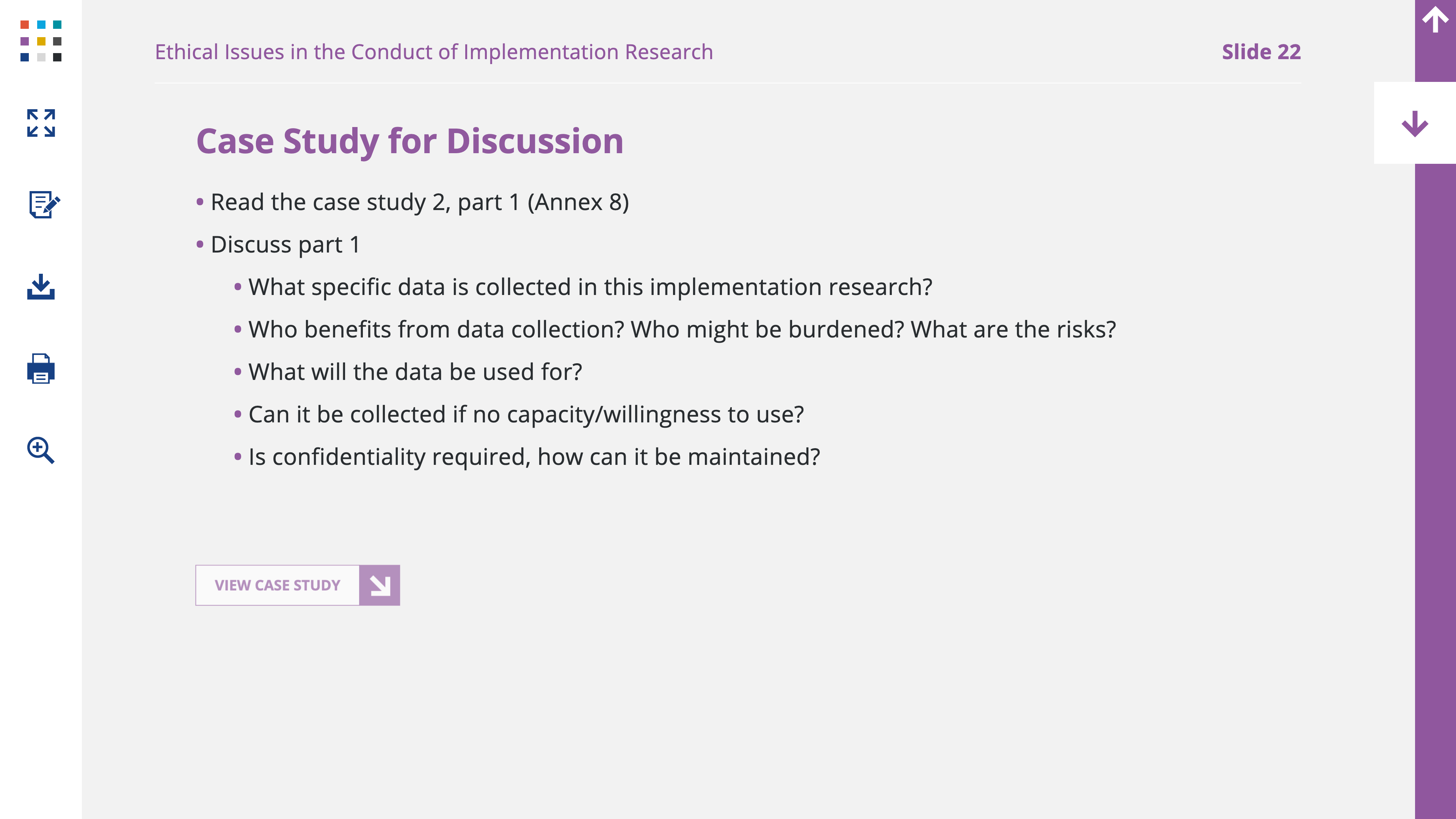Click the diagonal arrow on View Case Study

point(380,585)
